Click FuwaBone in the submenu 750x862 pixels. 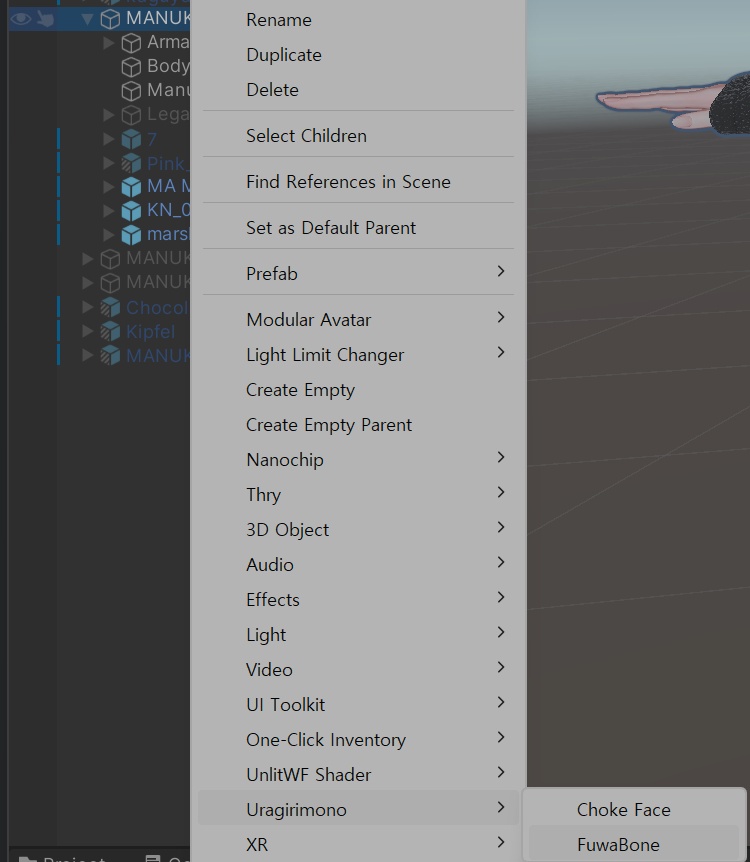point(633,844)
